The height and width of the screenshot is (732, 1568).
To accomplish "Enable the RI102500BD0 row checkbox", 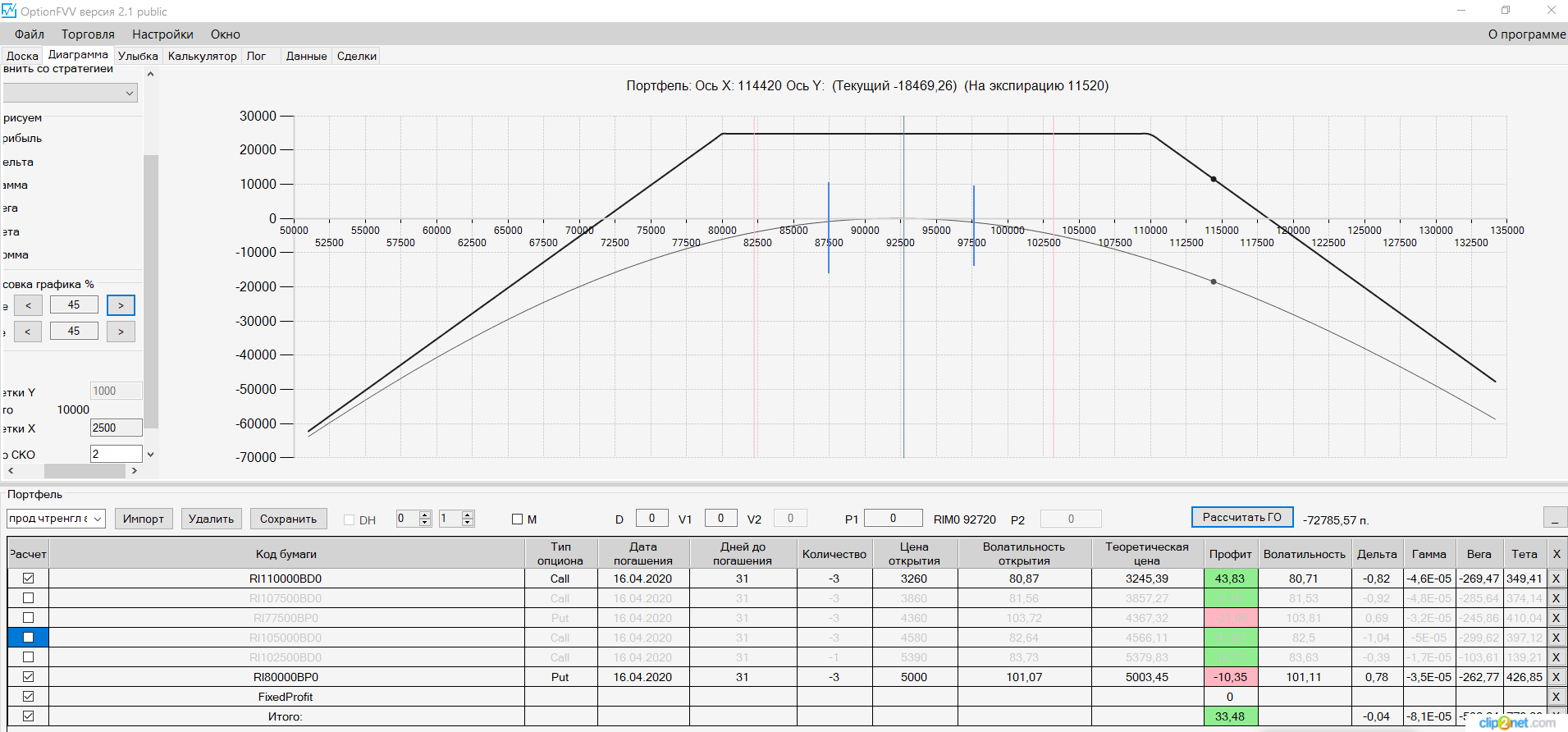I will (28, 657).
